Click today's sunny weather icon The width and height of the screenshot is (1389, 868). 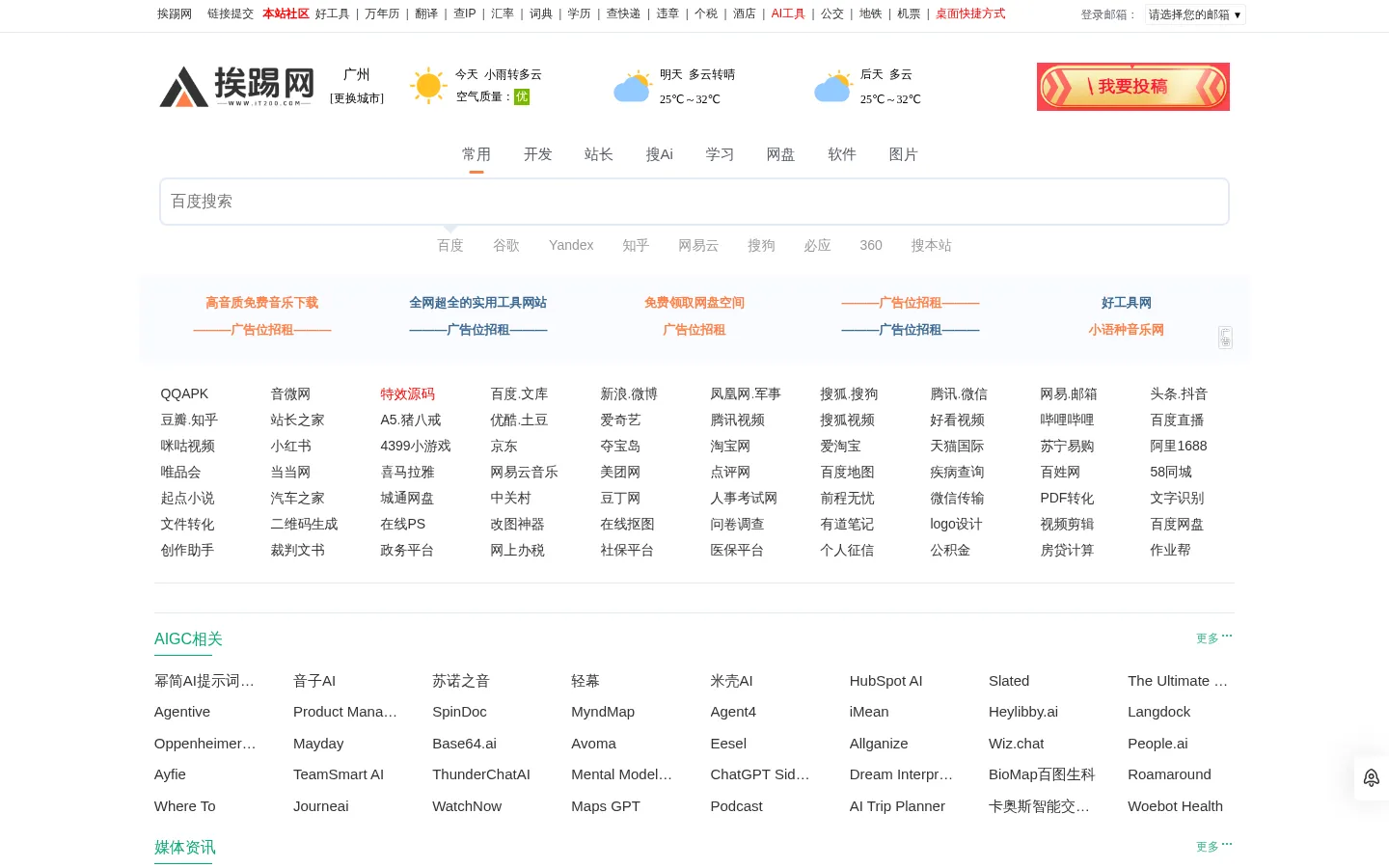tap(428, 86)
